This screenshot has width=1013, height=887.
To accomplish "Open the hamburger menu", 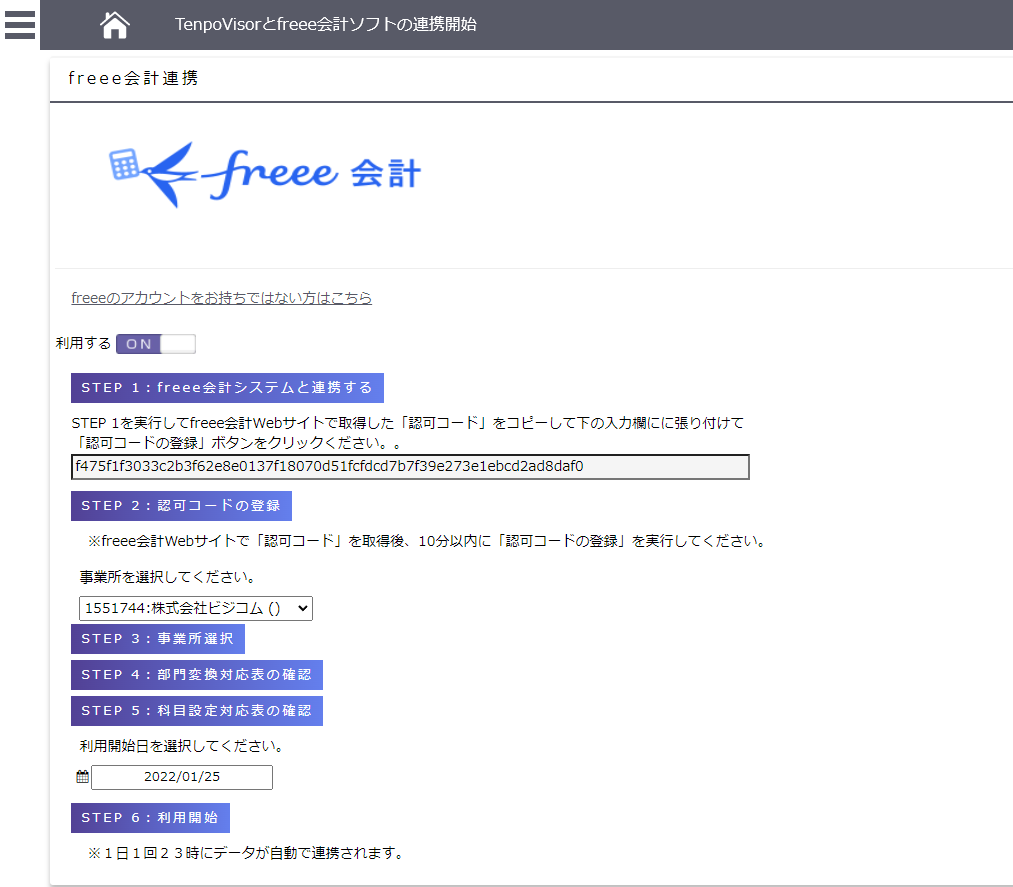I will (19, 24).
